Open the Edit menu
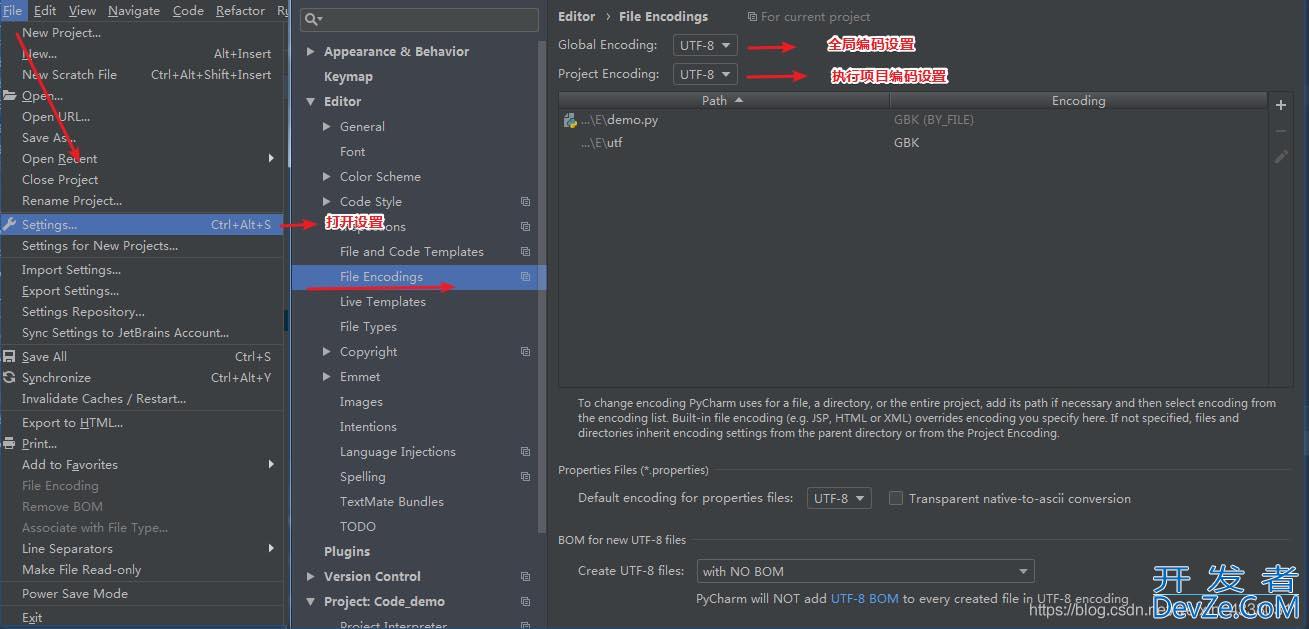This screenshot has height=629, width=1309. [45, 10]
